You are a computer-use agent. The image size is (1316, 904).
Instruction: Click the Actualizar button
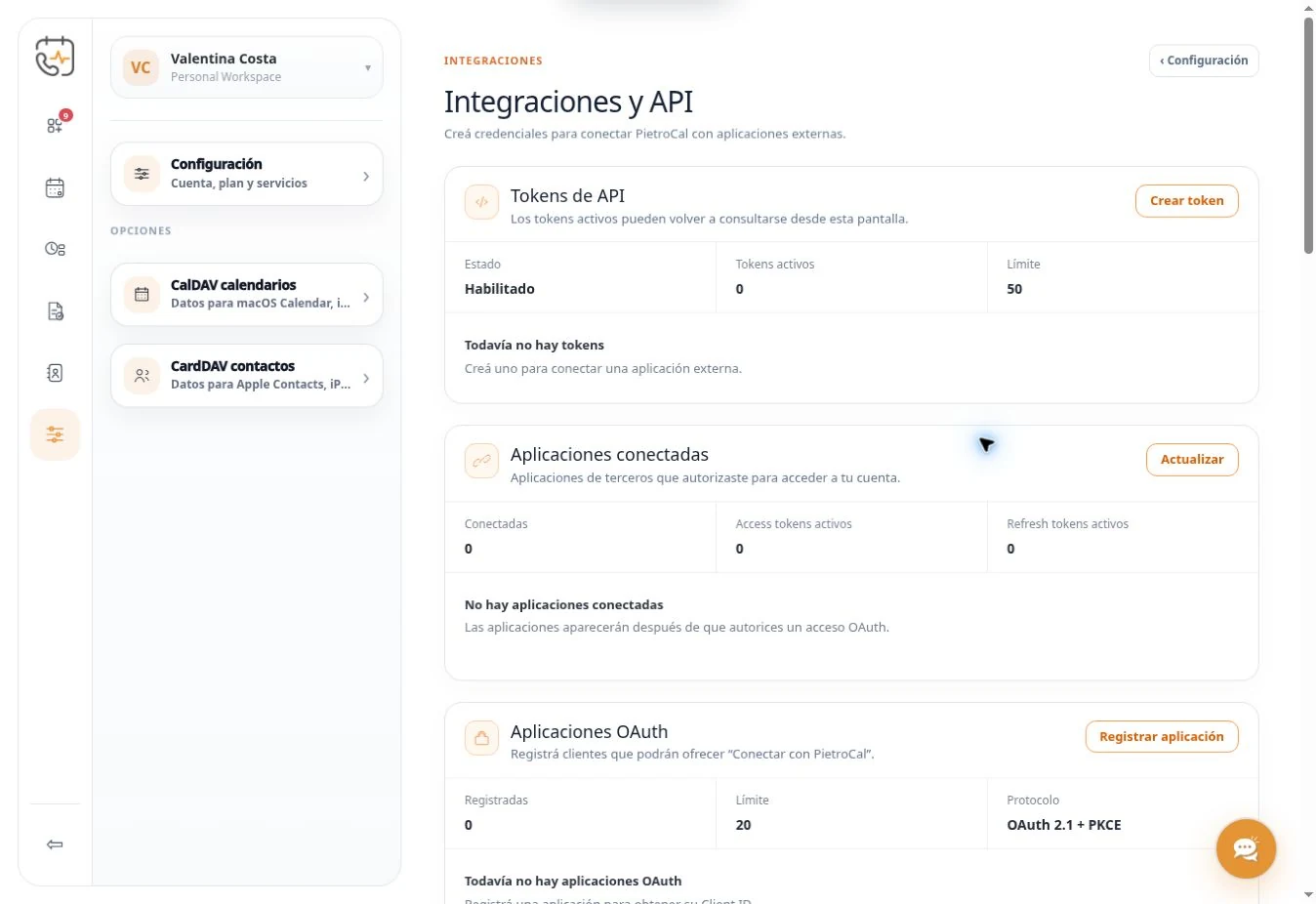[x=1192, y=459]
